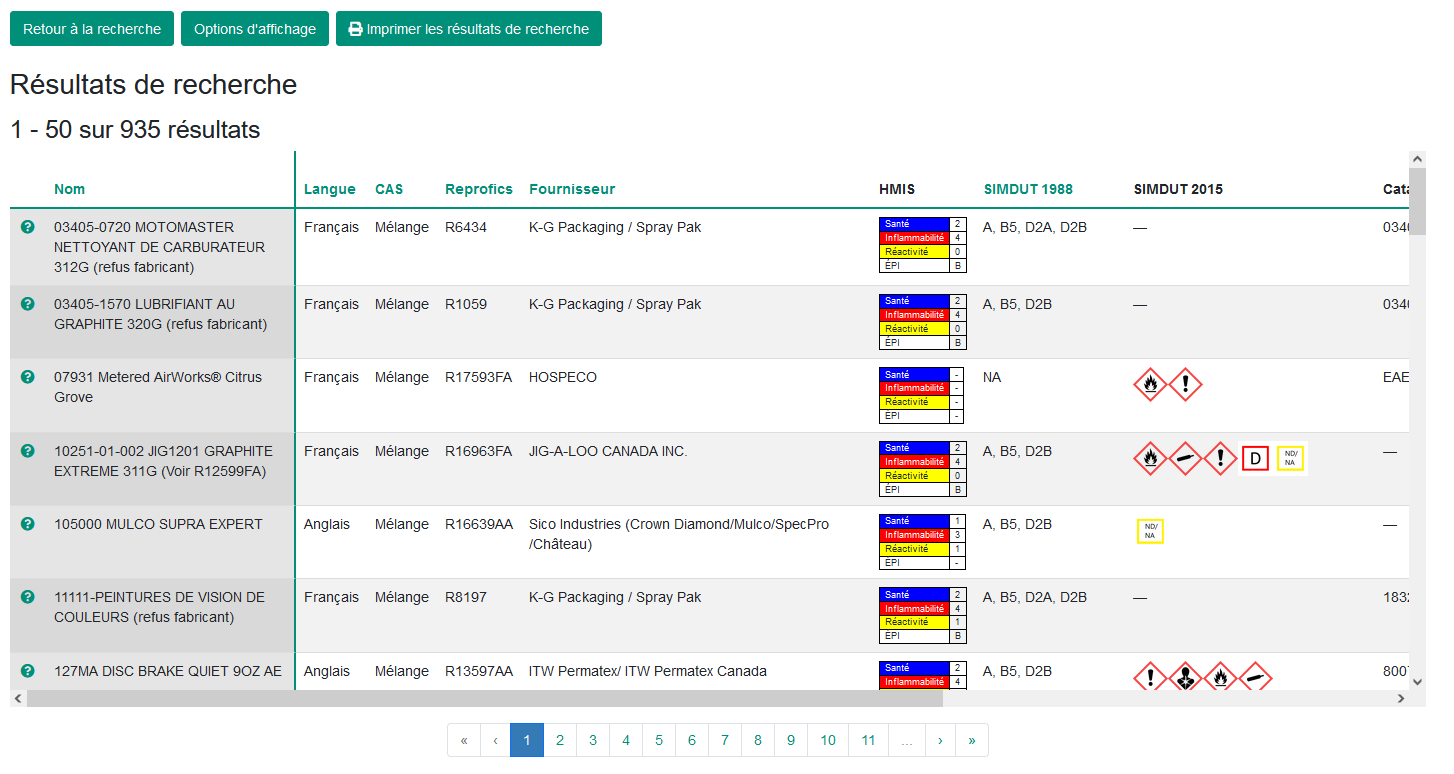Screen dimensions: 1454x774
Task: Jump to next page with single arrow
Action: pyautogui.click(x=940, y=740)
